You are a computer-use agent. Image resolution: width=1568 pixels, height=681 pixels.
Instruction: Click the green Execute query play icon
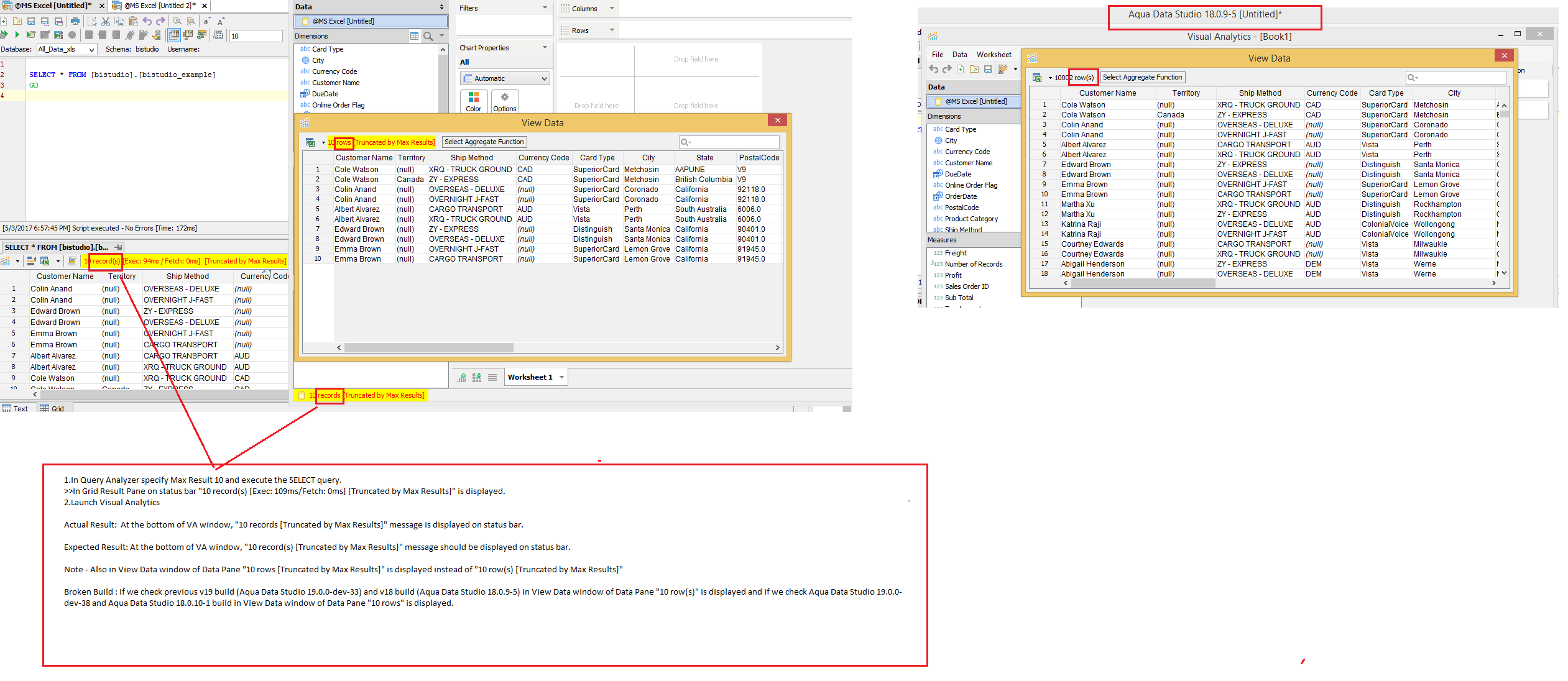tap(17, 35)
